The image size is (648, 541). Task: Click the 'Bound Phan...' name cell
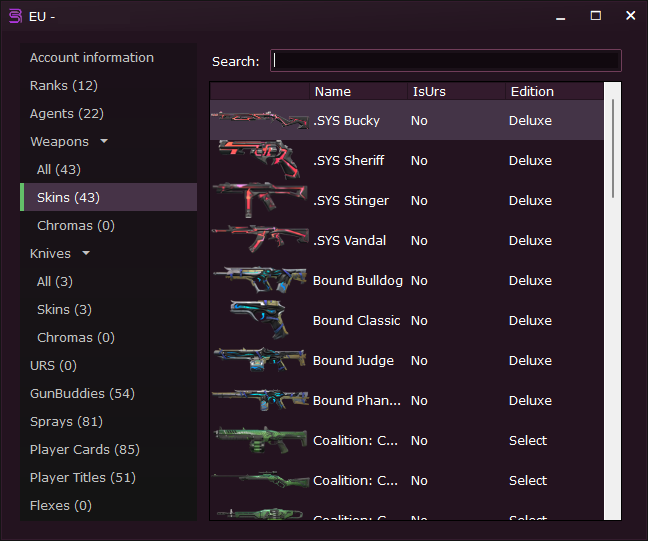(357, 400)
